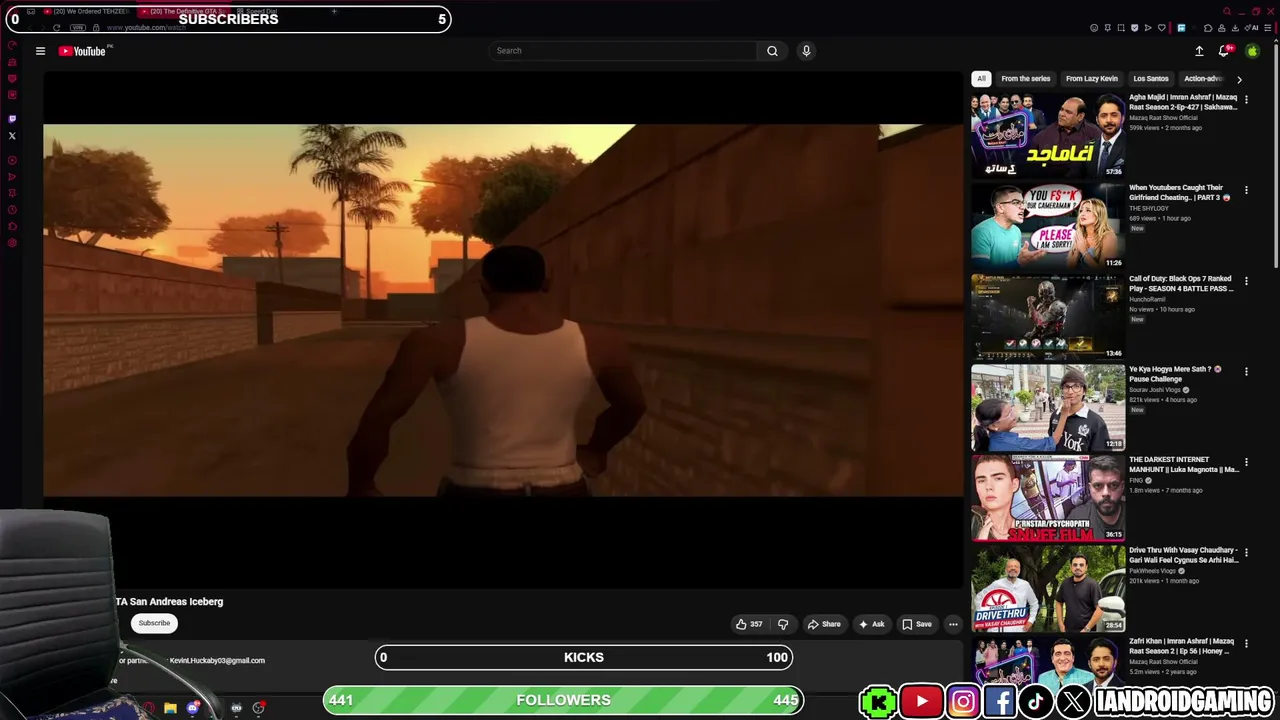Click the YouTube search magnifier button
Image resolution: width=1280 pixels, height=720 pixels.
pyautogui.click(x=772, y=51)
